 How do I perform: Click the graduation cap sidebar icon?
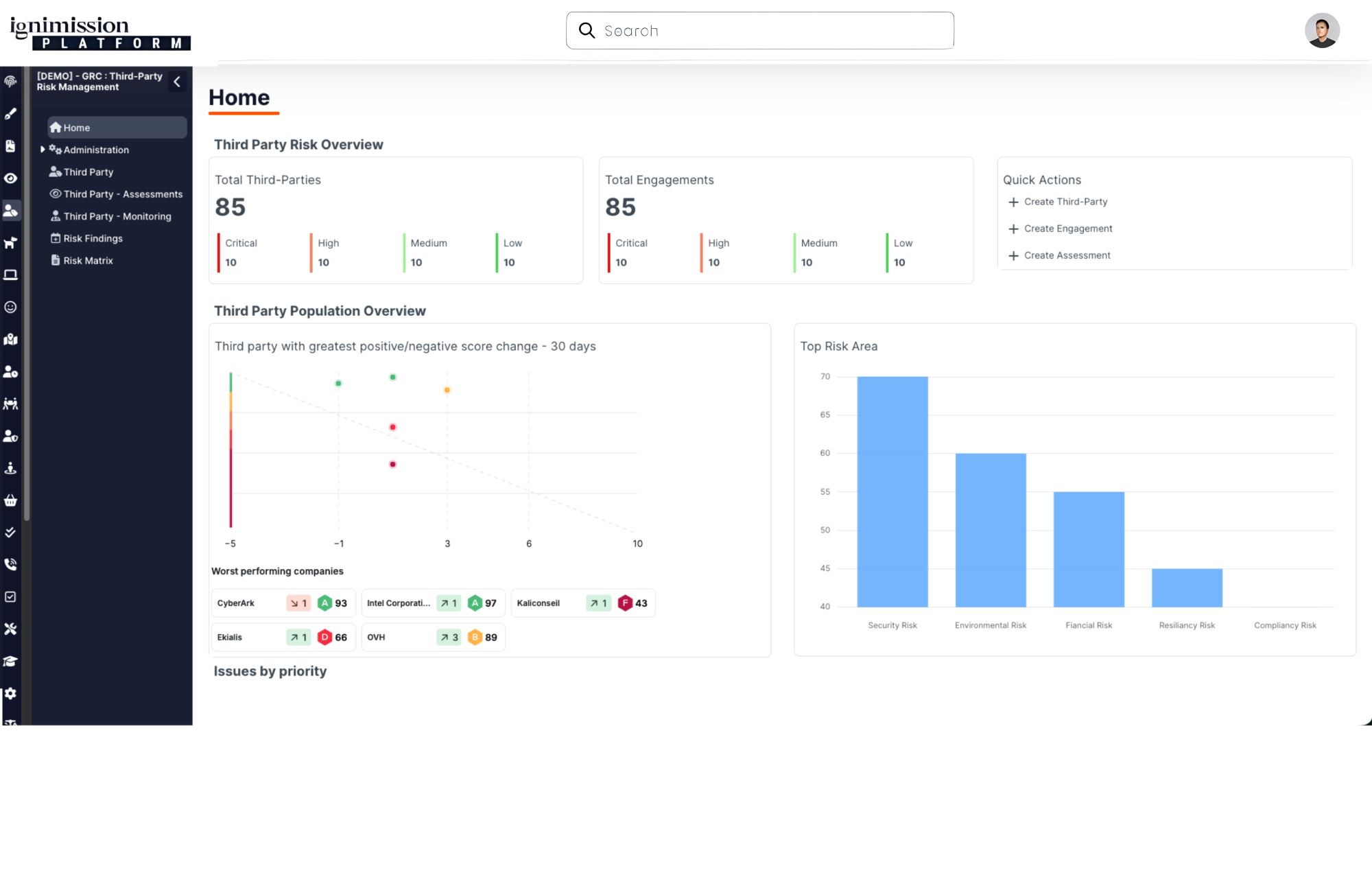click(10, 662)
